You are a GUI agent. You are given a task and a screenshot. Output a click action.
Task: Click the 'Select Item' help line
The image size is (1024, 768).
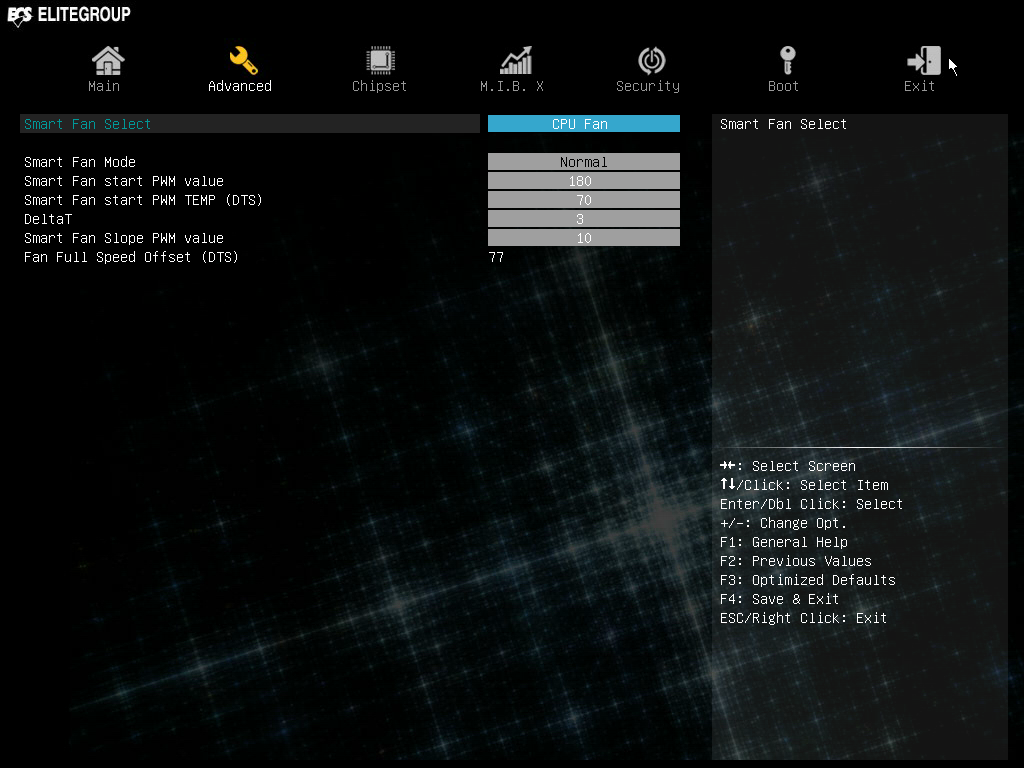point(804,485)
